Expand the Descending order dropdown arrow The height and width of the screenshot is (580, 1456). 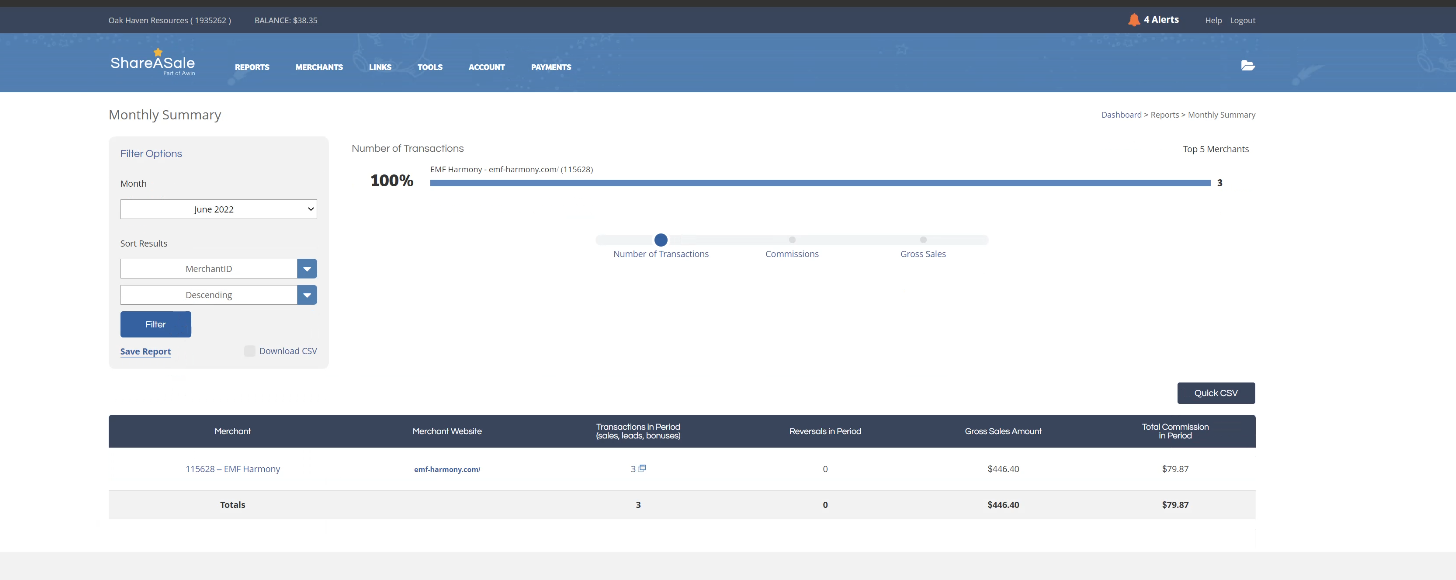307,295
